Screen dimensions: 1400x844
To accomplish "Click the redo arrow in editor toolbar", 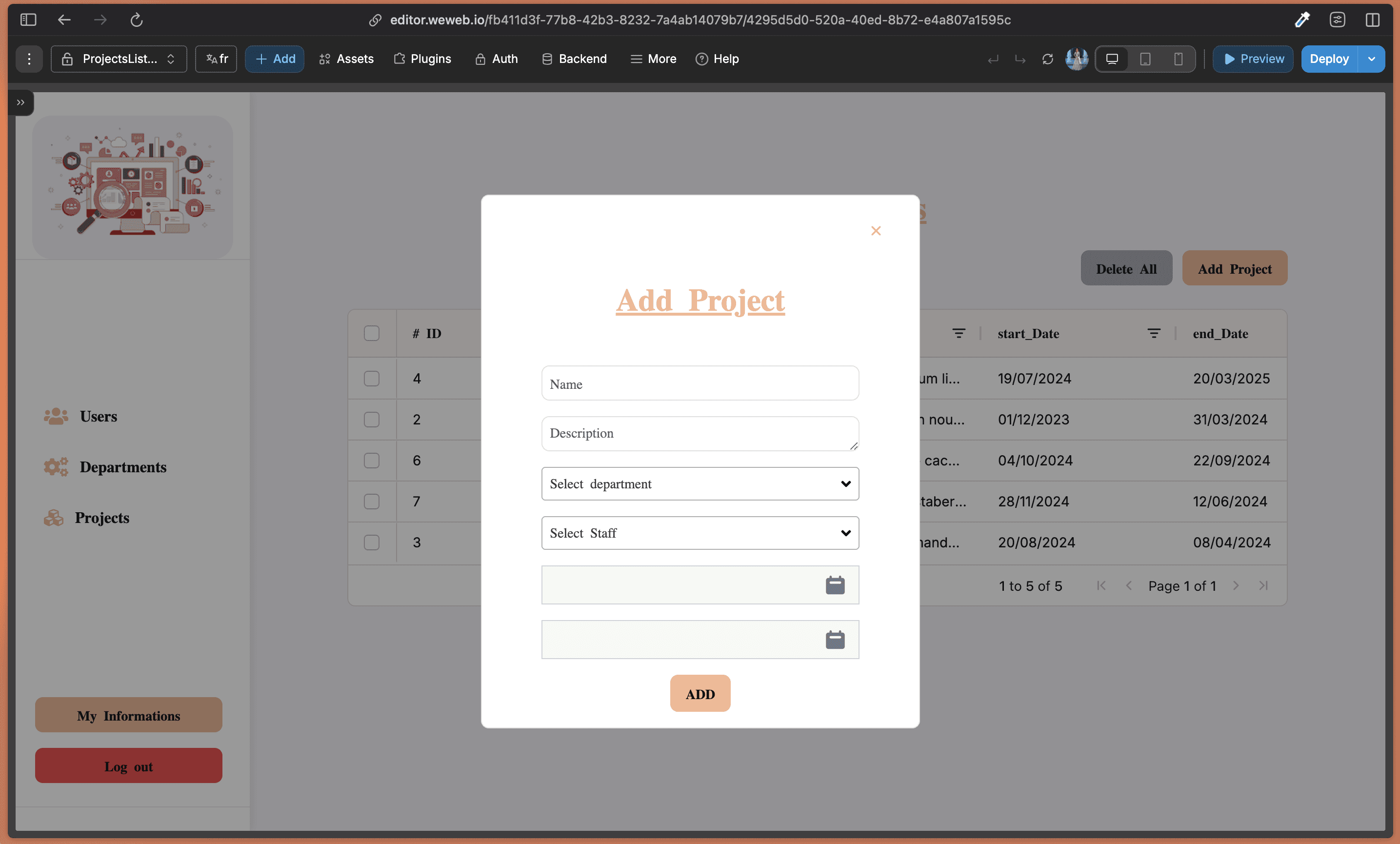I will [1020, 59].
